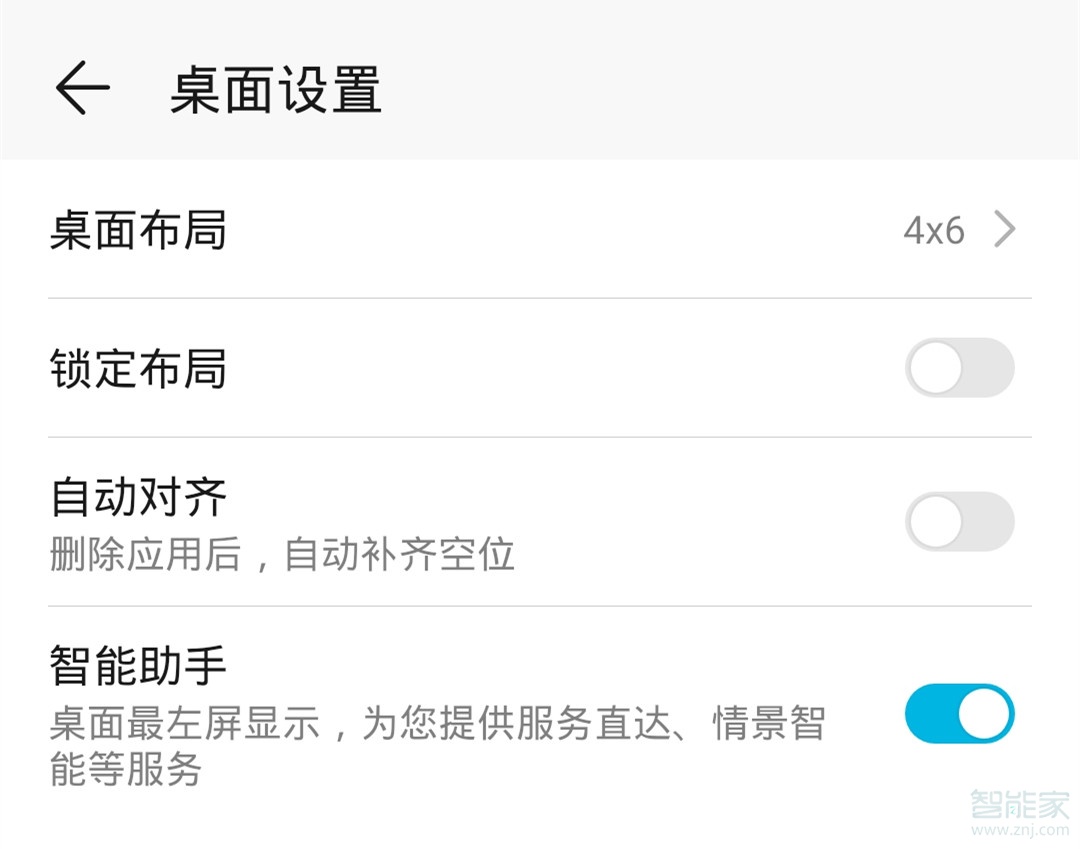Tap the left-pointing navigation arrow icon
Viewport: 1080px width, 849px height.
coord(84,86)
